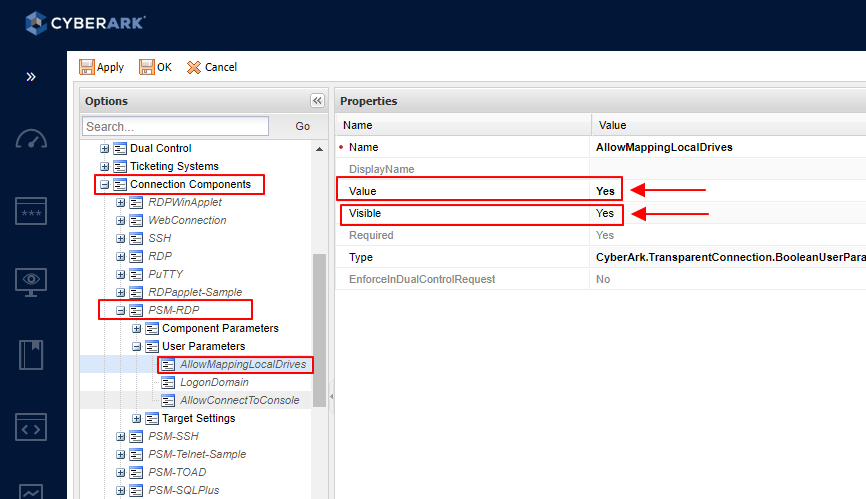Select the SSH connection component
Screen dimensions: 866x499
pyautogui.click(x=160, y=238)
